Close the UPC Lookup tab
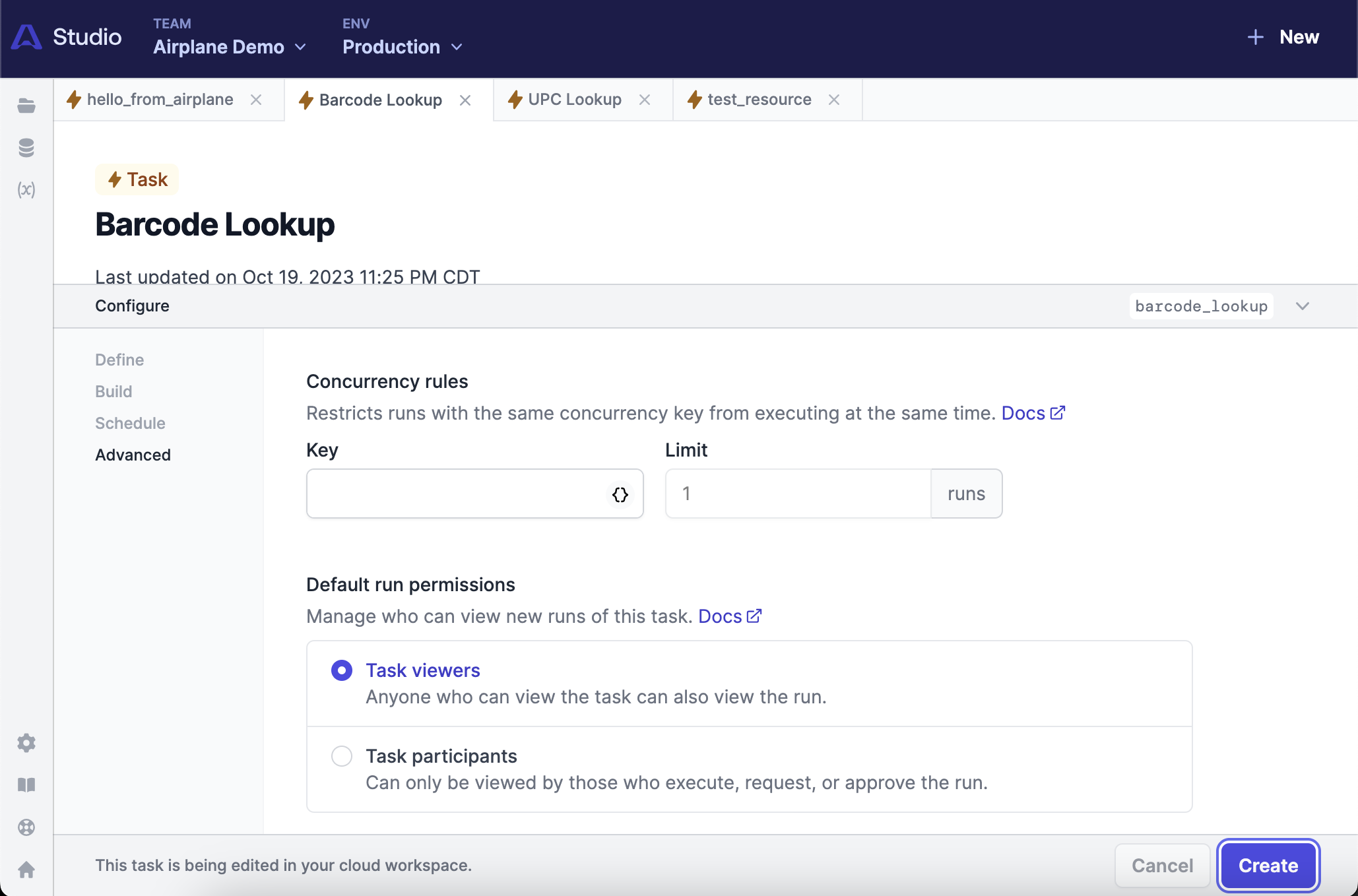The image size is (1358, 896). coord(645,100)
